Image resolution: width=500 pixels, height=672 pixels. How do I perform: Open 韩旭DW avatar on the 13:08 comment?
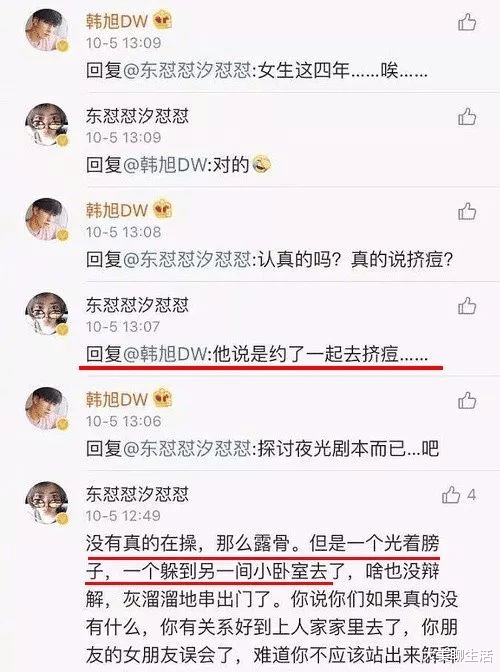click(x=47, y=220)
